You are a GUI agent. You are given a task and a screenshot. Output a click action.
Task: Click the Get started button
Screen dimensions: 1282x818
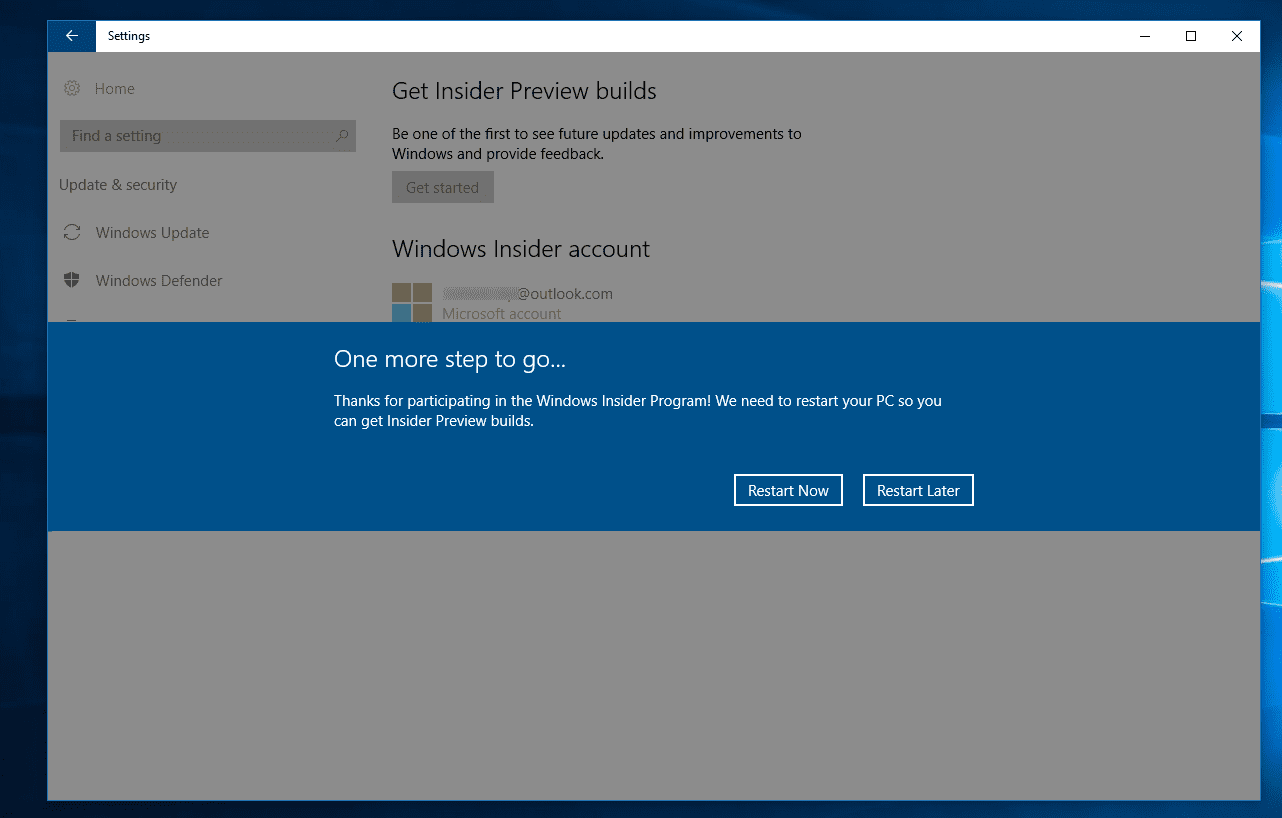(442, 187)
